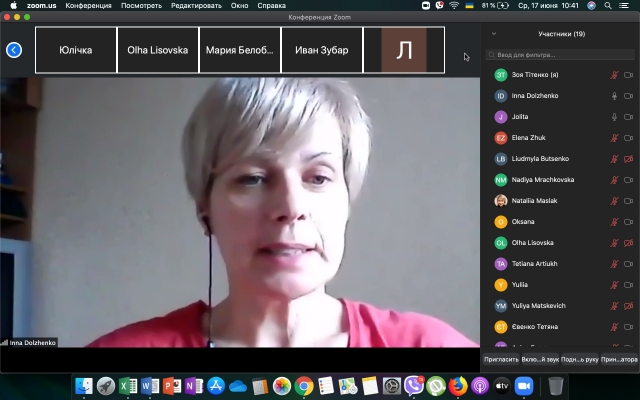Open Word from the Dock
Viewport: 640px width, 400px height.
pos(150,386)
